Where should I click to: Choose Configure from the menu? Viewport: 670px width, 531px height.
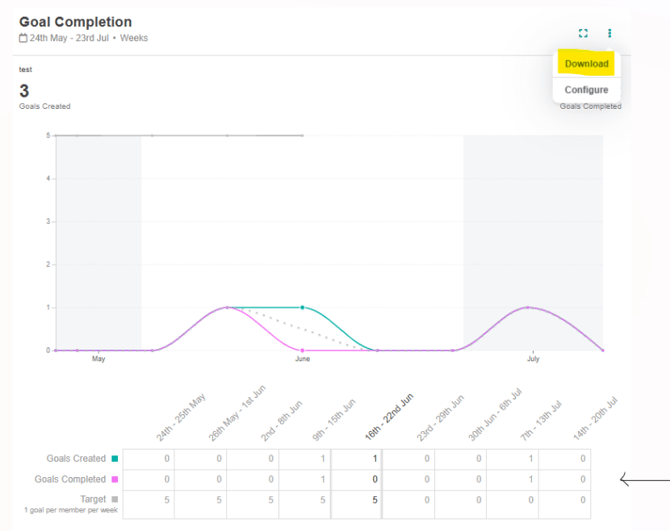(586, 90)
